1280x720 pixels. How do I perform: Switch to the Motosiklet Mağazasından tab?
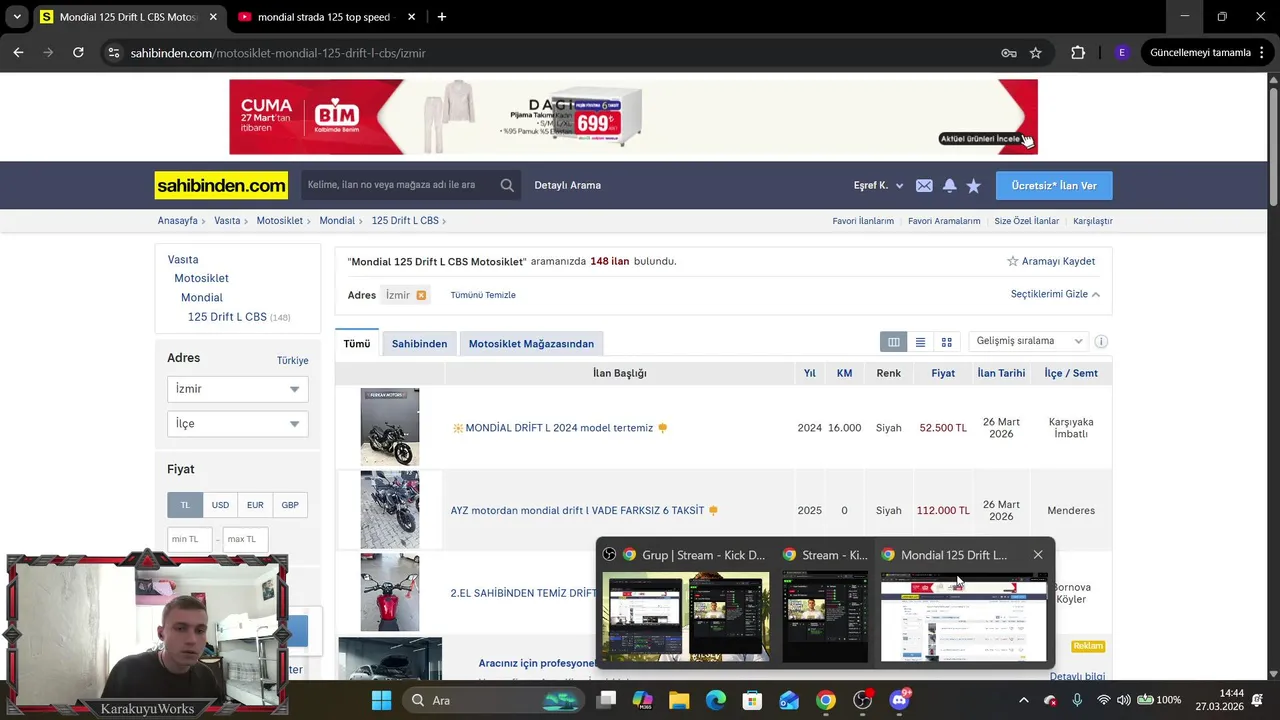pyautogui.click(x=531, y=343)
